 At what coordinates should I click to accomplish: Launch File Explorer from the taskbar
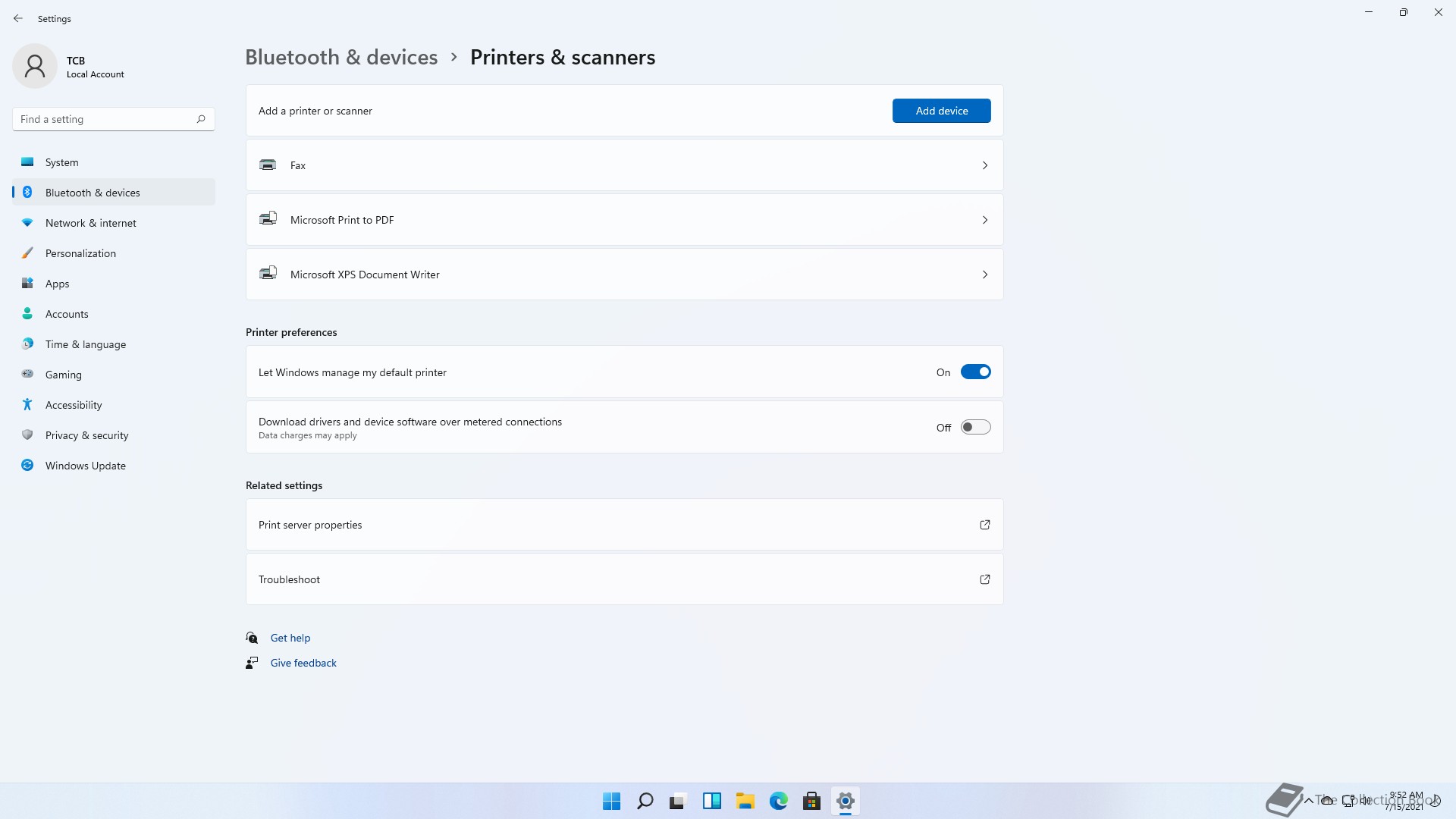(745, 801)
